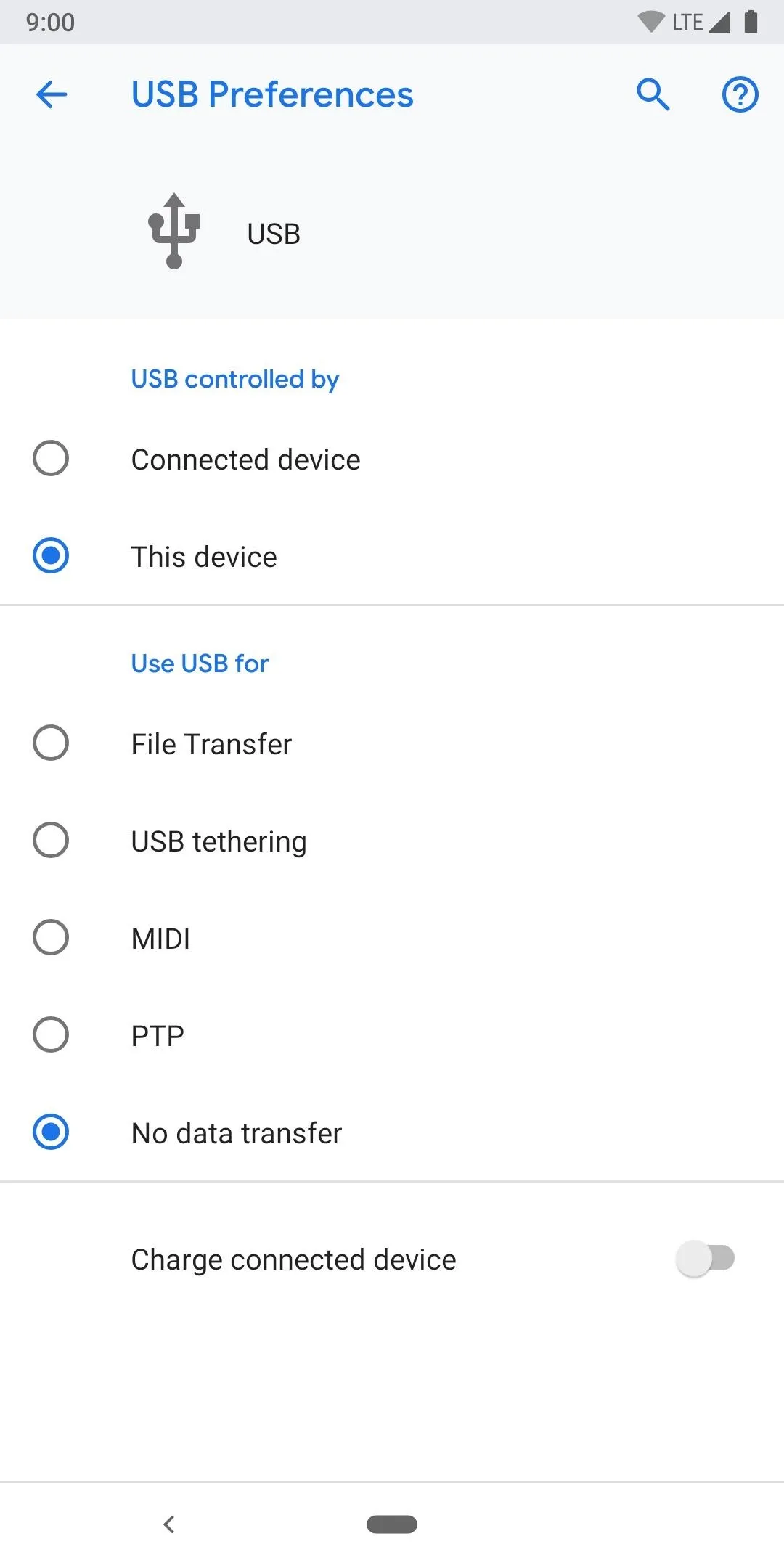Tap the home pill navigation button
This screenshot has width=784, height=1568.
[392, 1524]
